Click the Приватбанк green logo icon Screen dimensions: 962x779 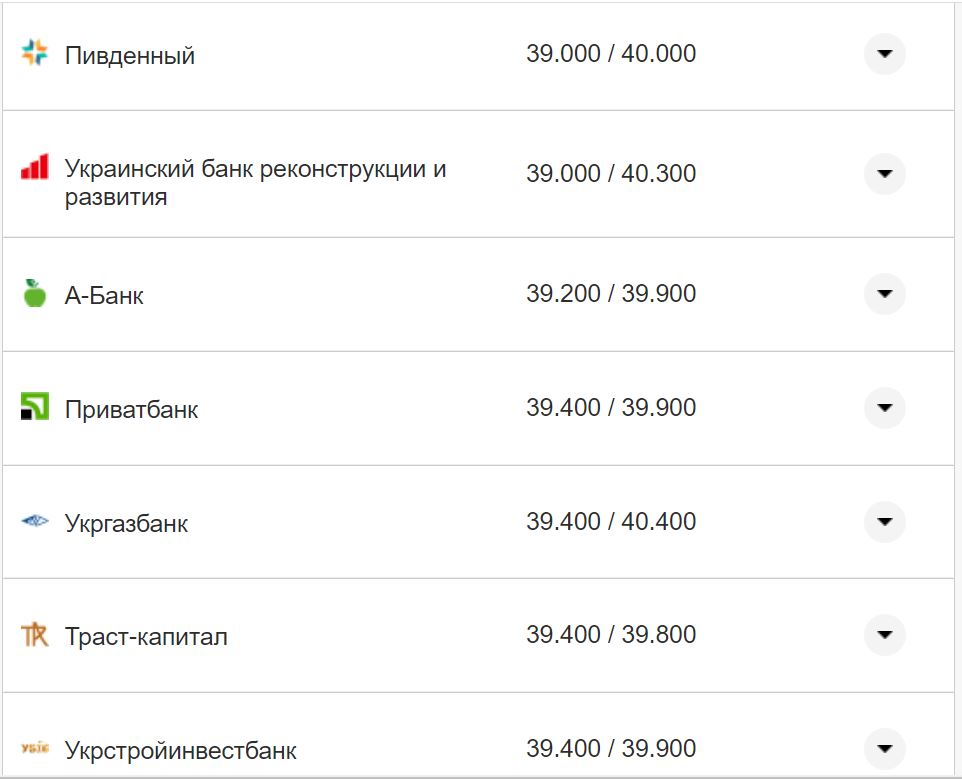(x=34, y=407)
